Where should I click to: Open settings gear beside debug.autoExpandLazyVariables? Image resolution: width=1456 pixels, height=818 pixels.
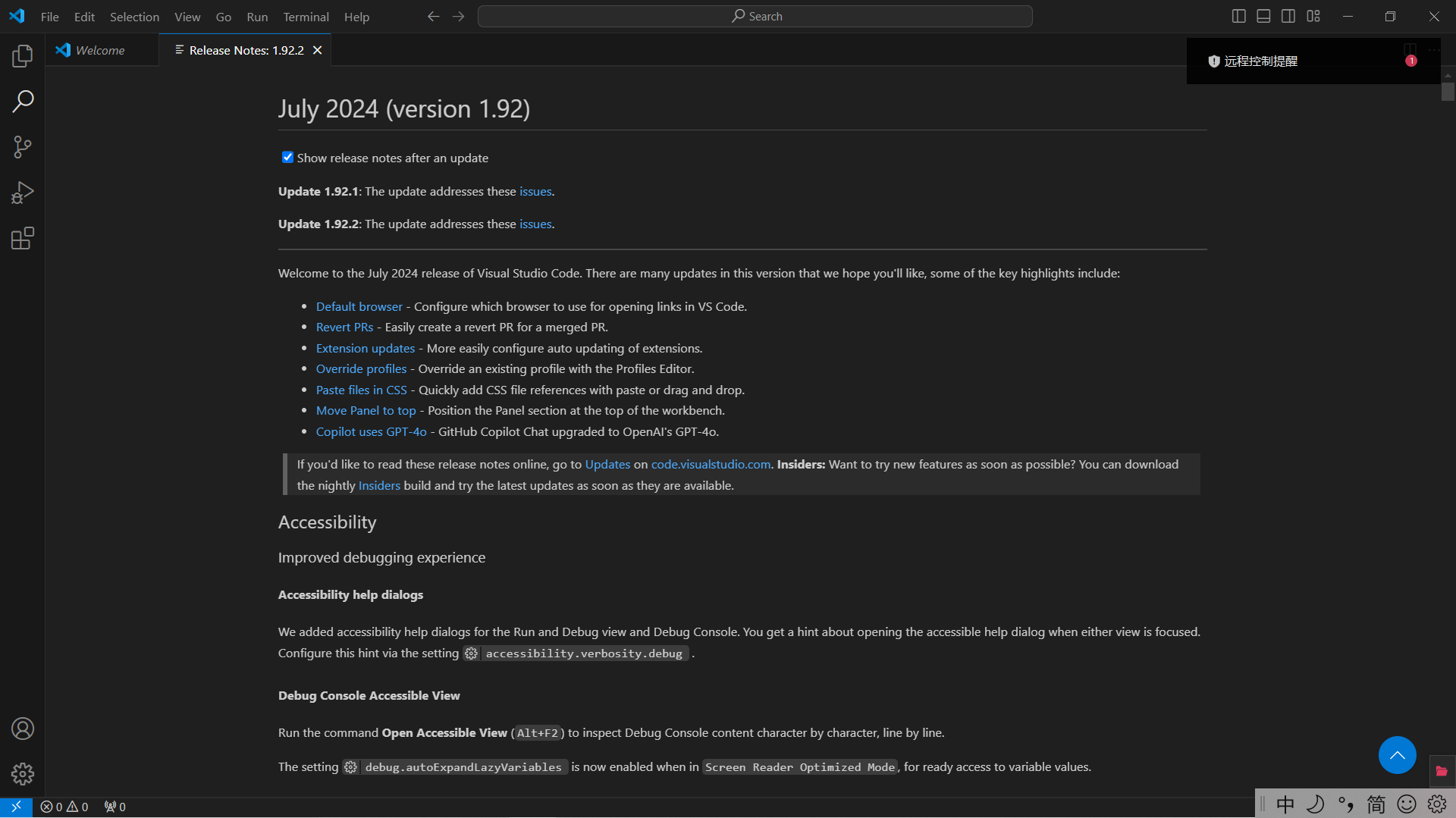click(350, 767)
